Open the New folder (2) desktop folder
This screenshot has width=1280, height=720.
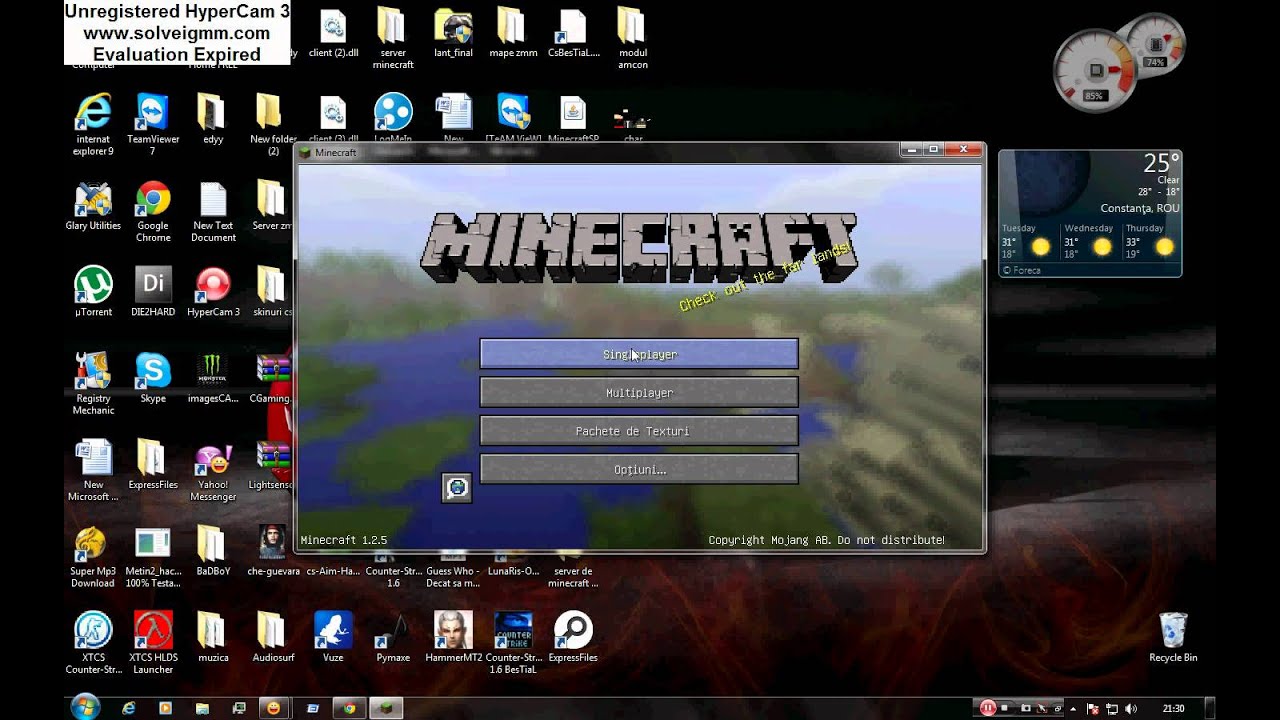tap(273, 125)
